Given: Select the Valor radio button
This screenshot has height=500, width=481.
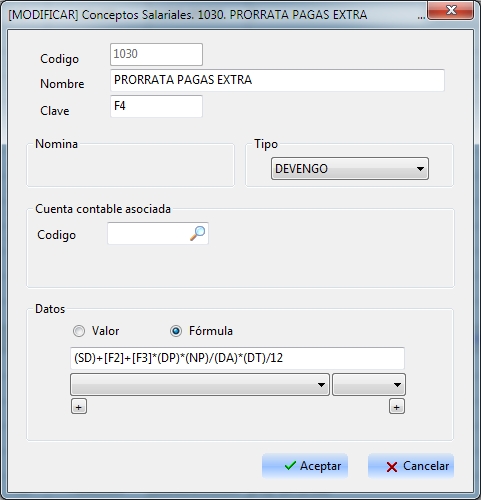Looking at the screenshot, I should pos(79,331).
